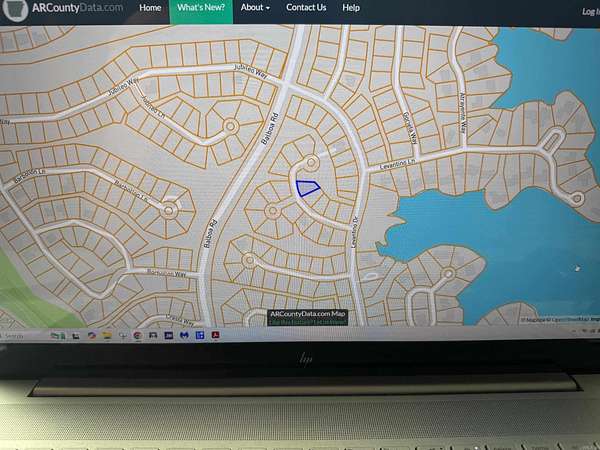600x450 pixels.
Task: Click the mouse cursor marker near lake
Action: pyautogui.click(x=577, y=267)
